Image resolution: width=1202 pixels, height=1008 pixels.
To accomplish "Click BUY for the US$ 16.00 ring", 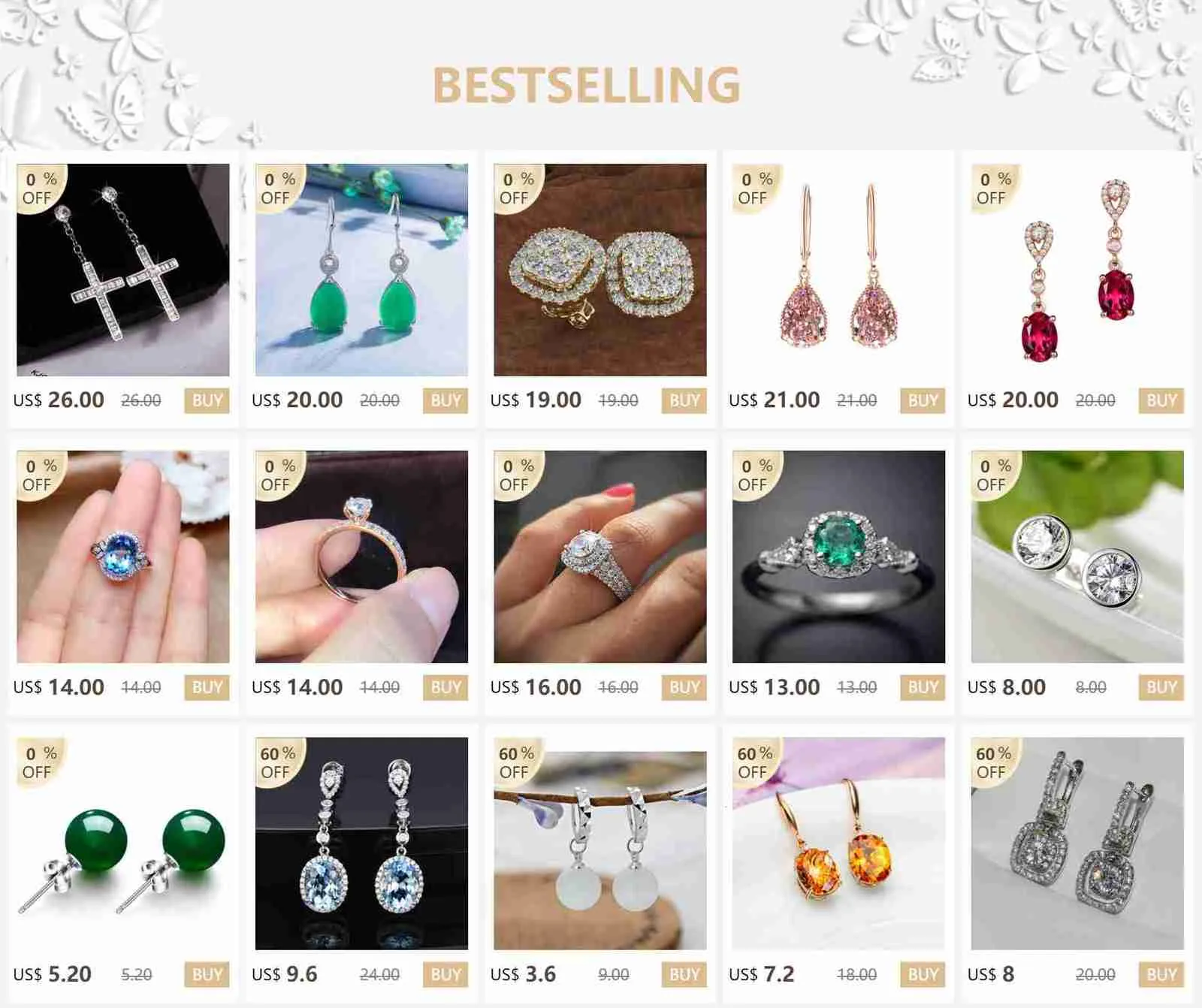I will [x=684, y=687].
